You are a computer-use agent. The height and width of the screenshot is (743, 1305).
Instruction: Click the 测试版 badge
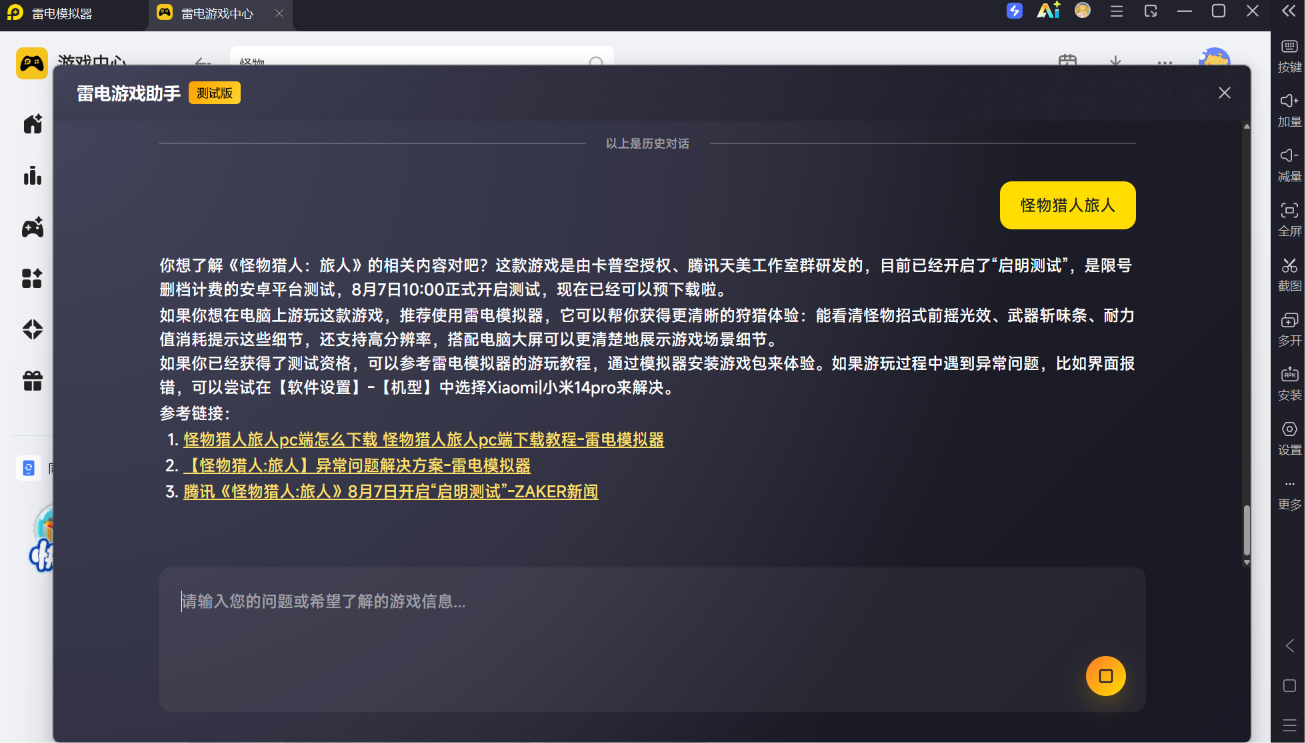215,93
